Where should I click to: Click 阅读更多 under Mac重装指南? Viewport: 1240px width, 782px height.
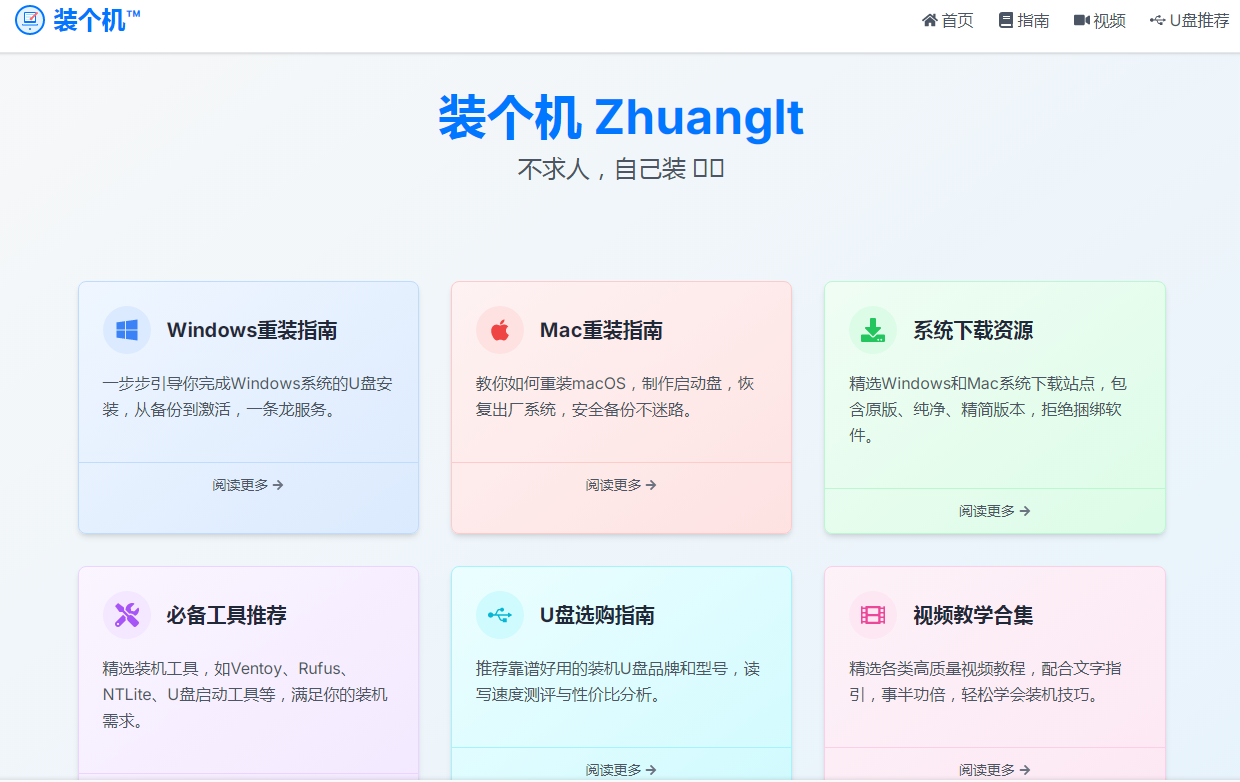pos(621,485)
